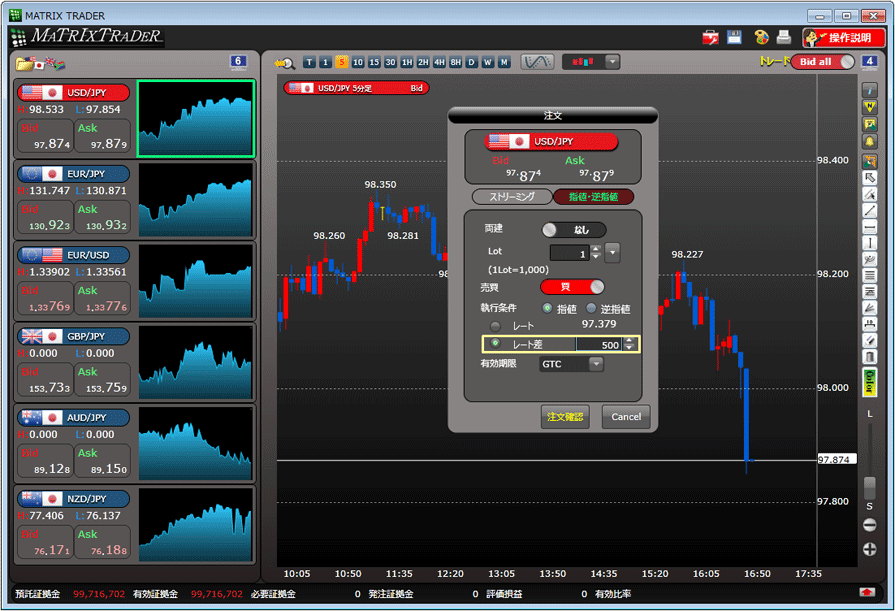
Task: Select the arrow cursor drawing tool
Action: [x=869, y=178]
